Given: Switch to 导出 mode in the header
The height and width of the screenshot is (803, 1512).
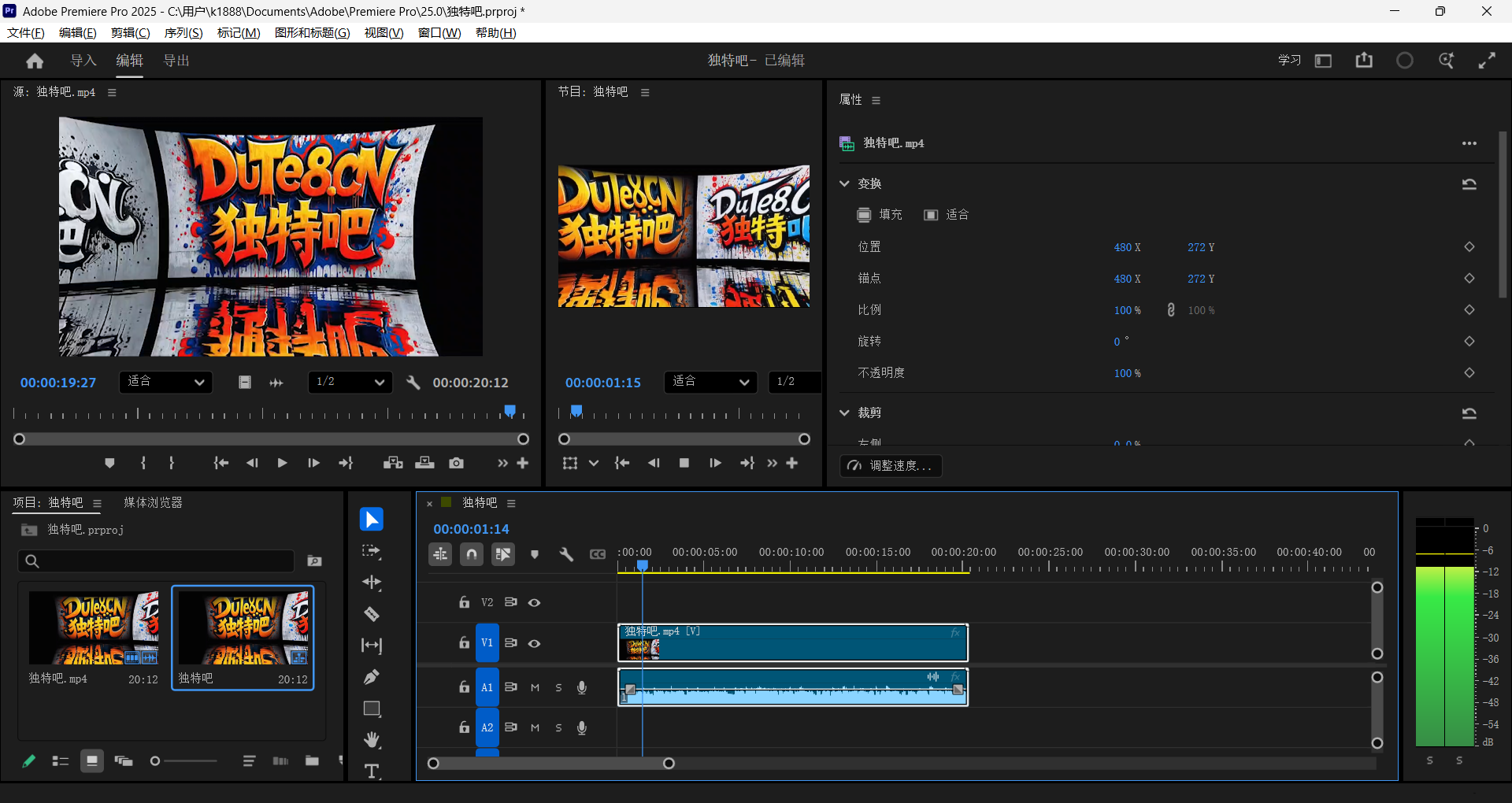Looking at the screenshot, I should 176,60.
